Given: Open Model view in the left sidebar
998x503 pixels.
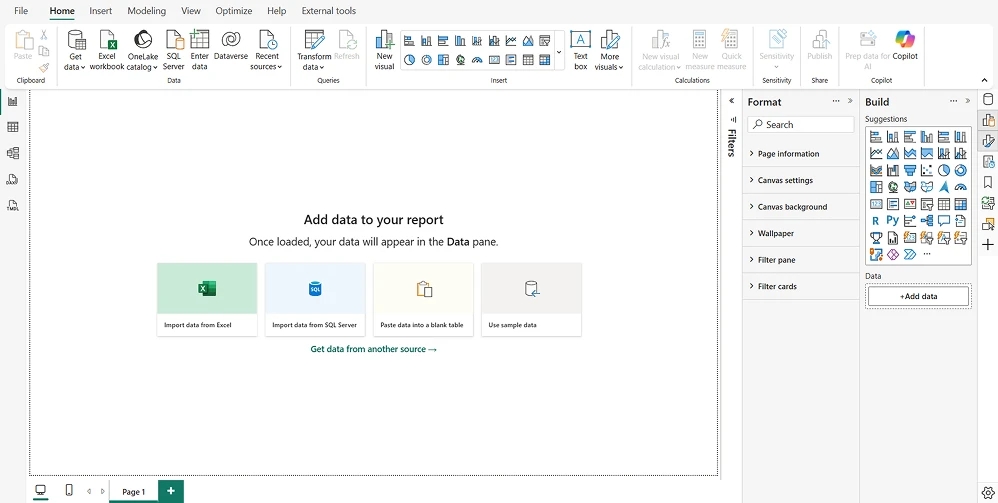Looking at the screenshot, I should coord(13,153).
